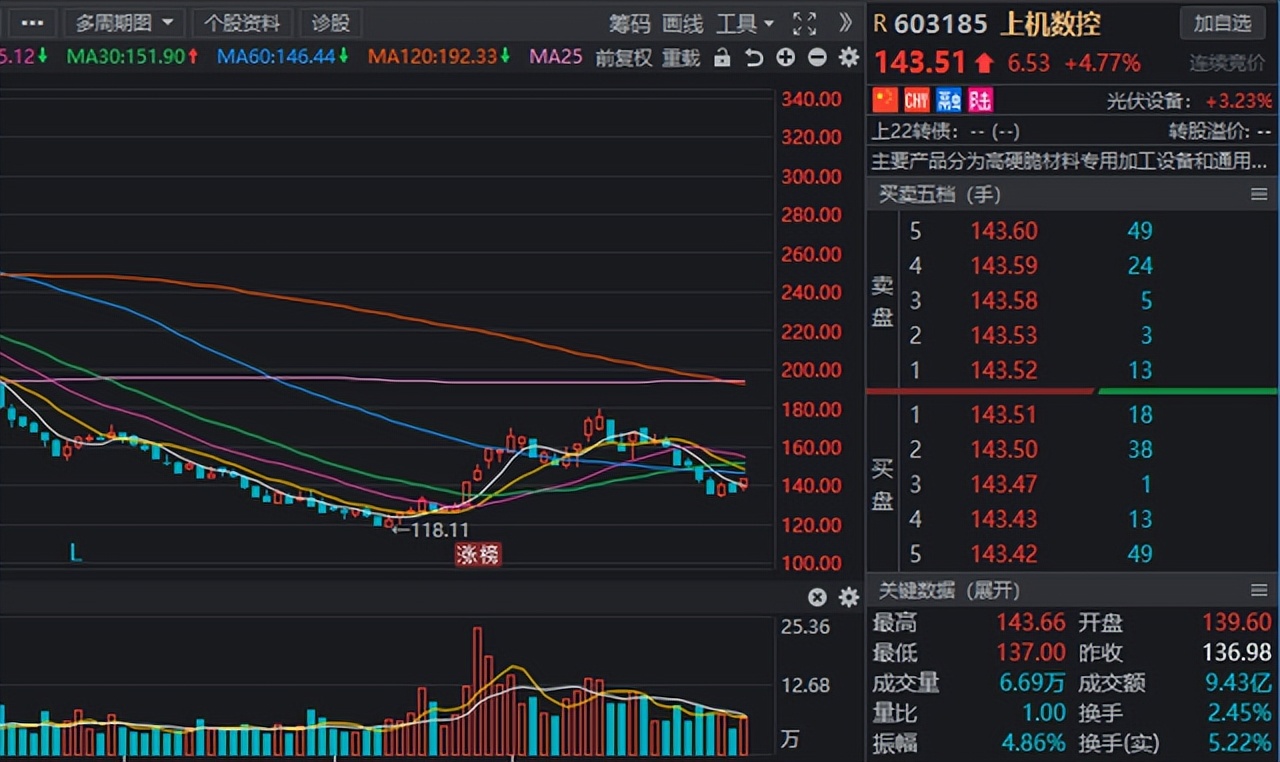Expand the 关键数据 (展开) section
1280x762 pixels.
pos(949,590)
